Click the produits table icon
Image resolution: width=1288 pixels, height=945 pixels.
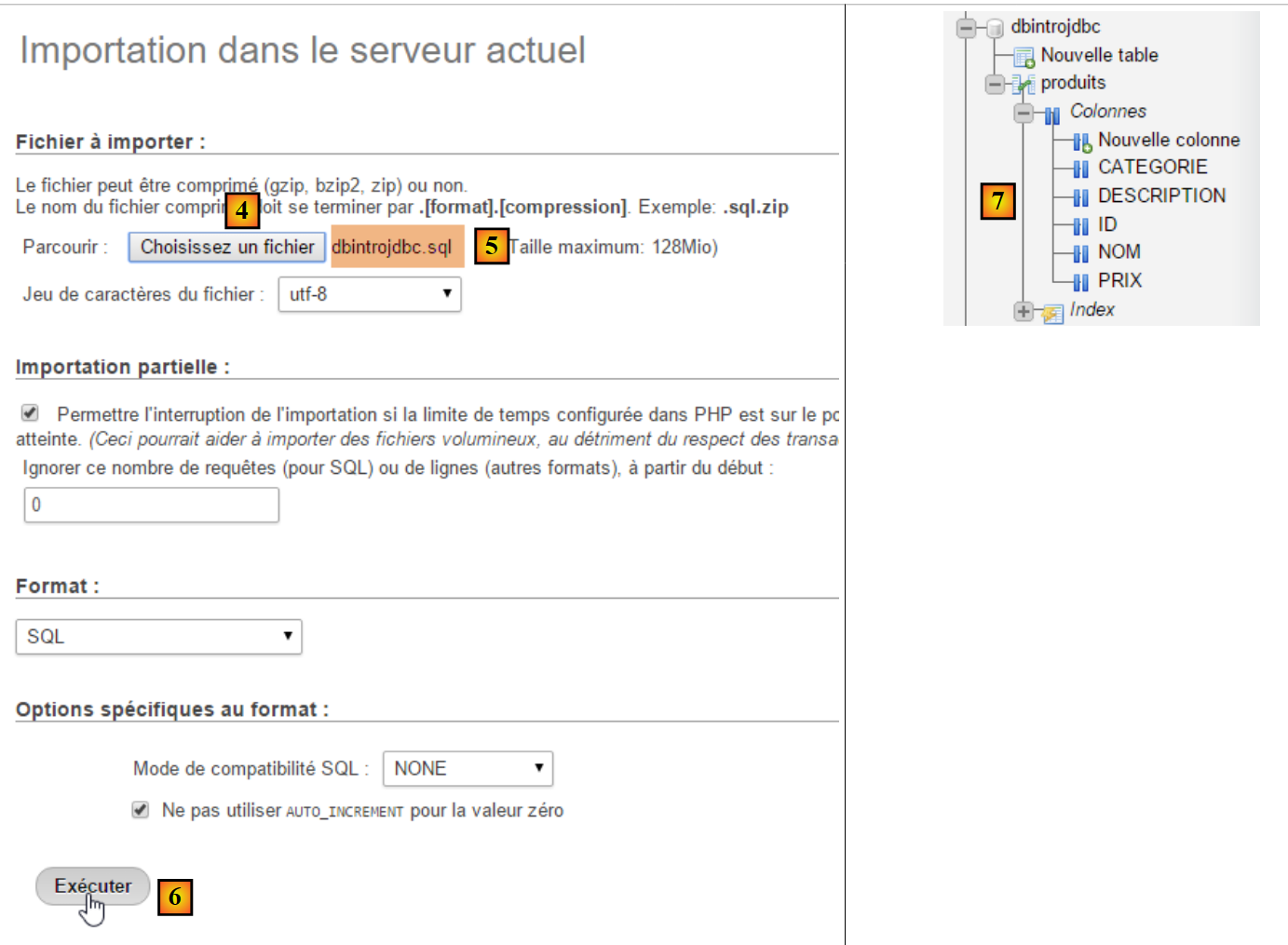pyautogui.click(x=1024, y=85)
